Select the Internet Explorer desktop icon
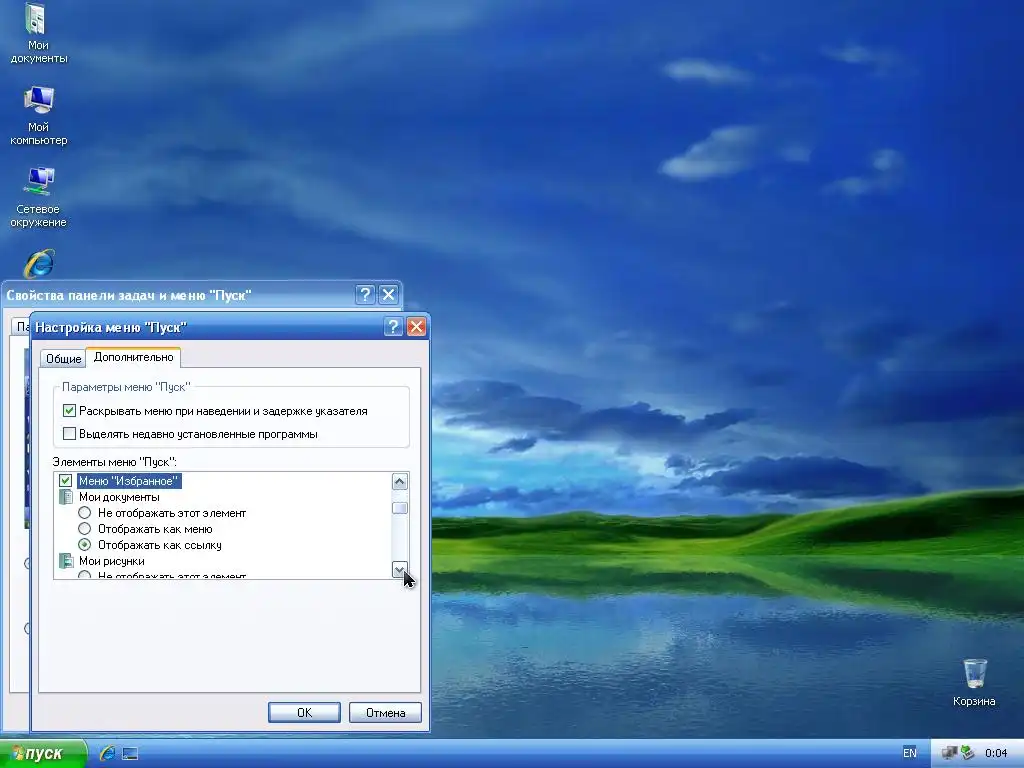The image size is (1024, 768). 39,264
